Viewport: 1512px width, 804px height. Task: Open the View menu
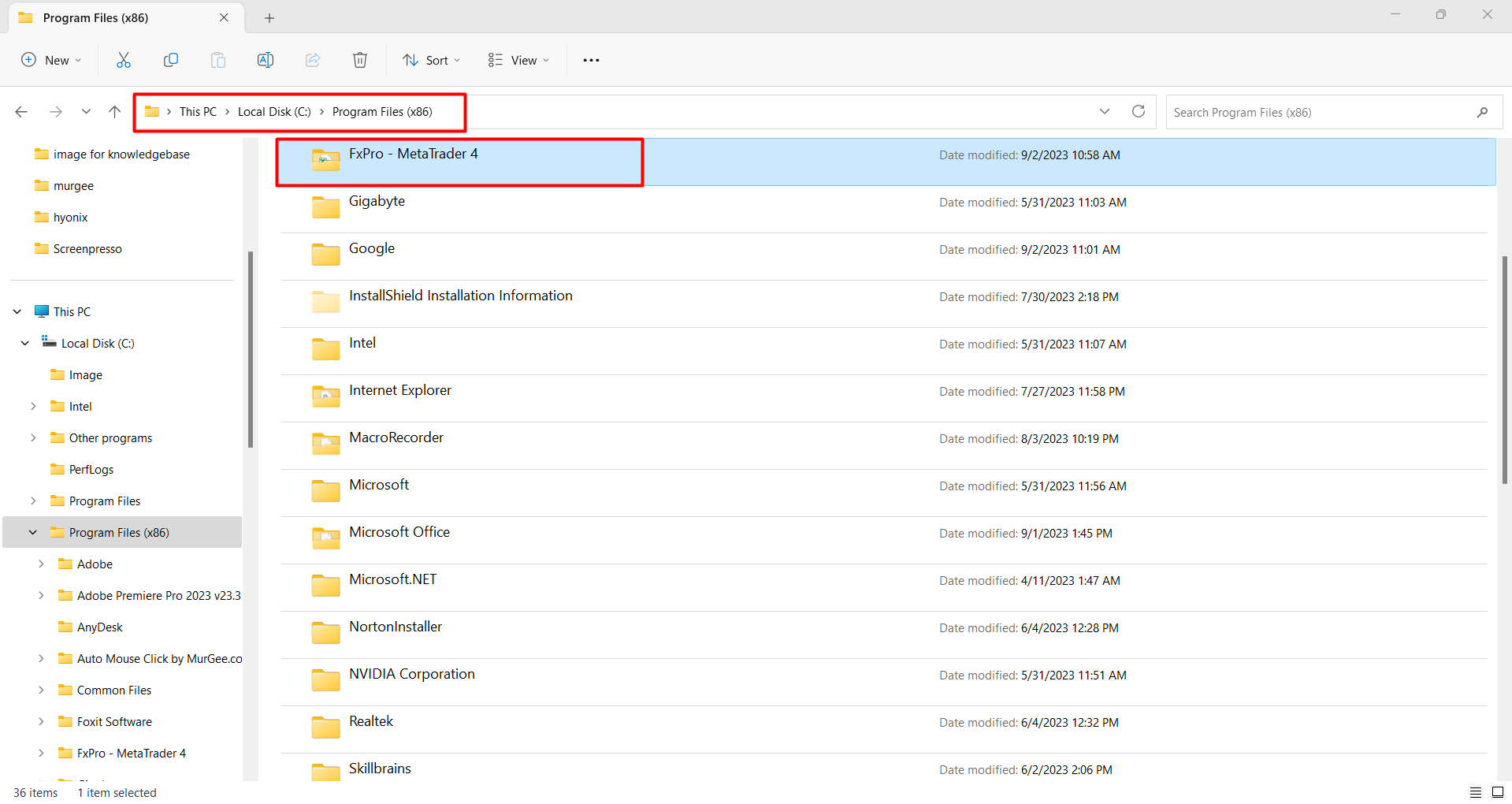[x=518, y=59]
